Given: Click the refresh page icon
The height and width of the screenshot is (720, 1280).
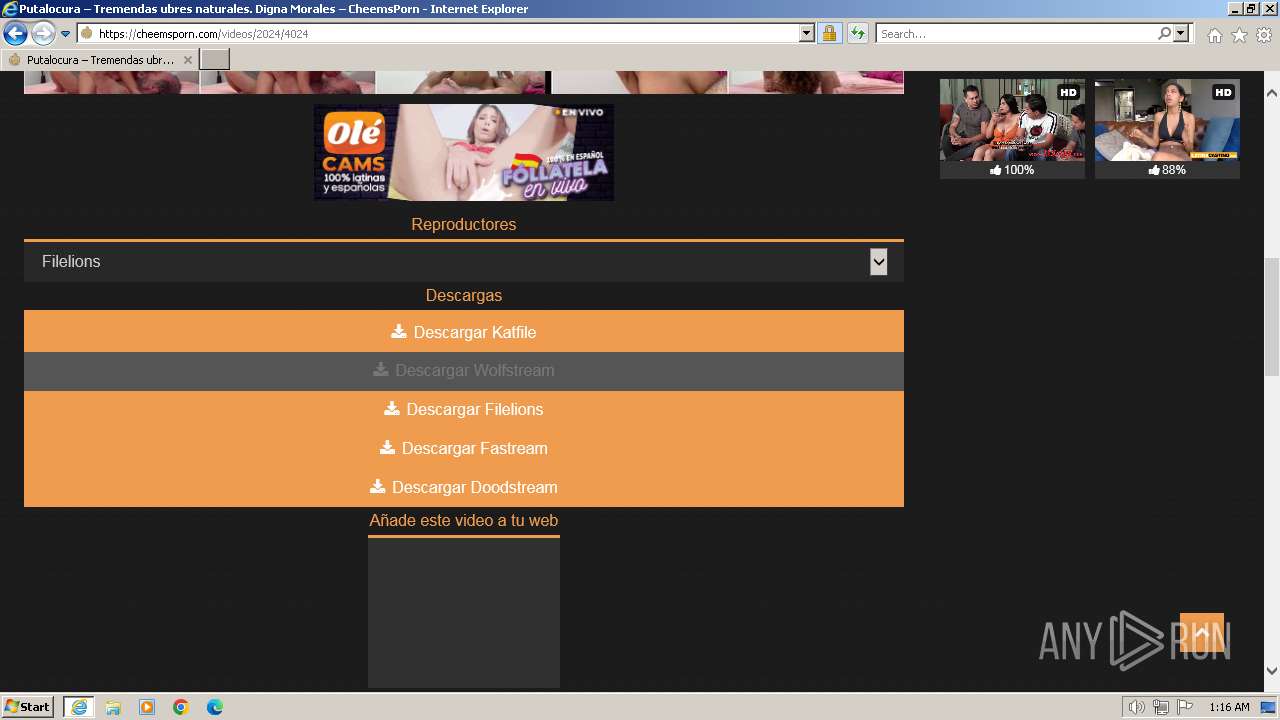Looking at the screenshot, I should click(858, 33).
